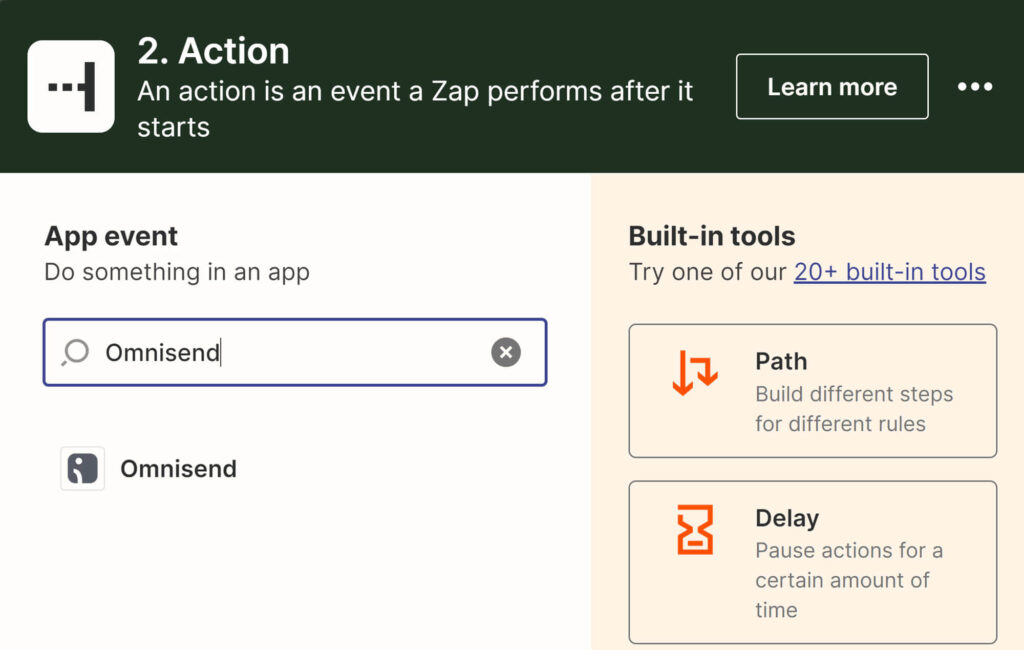Click 'Build different steps for different rules' description
This screenshot has height=650, width=1024.
point(854,409)
